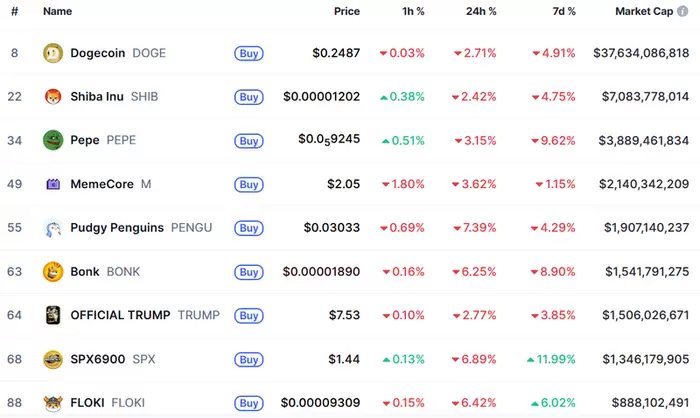700x418 pixels.
Task: Click the Shiba Inu coin logo
Action: click(x=53, y=97)
